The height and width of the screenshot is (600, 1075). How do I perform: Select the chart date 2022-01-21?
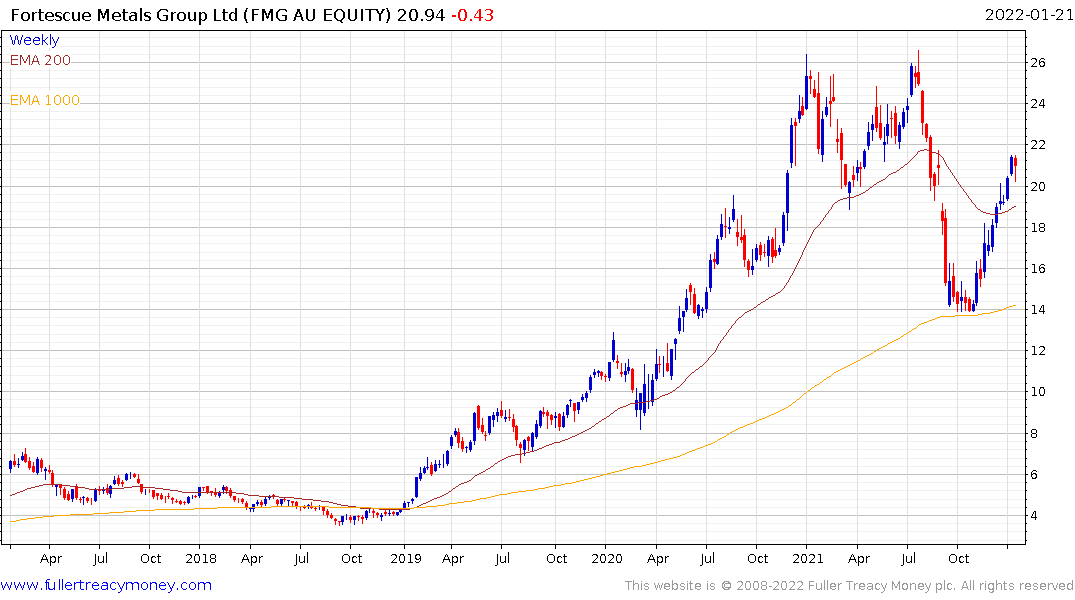(1028, 14)
